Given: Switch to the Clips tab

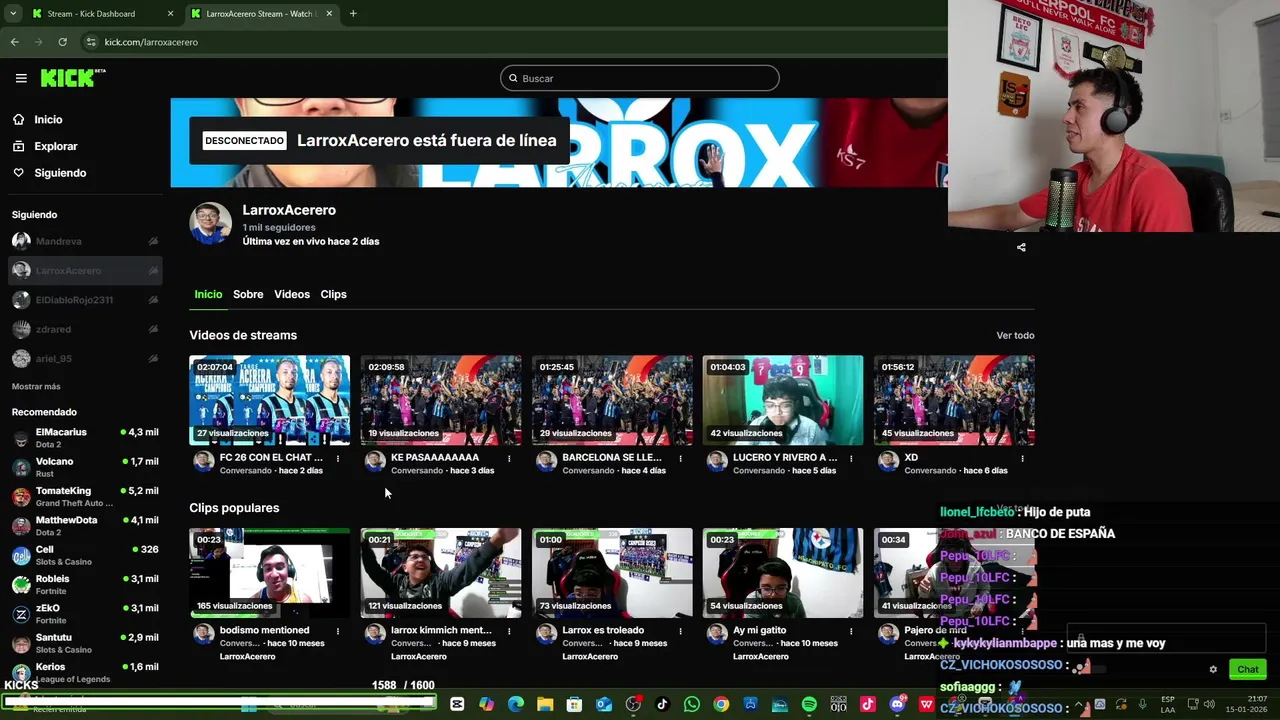Looking at the screenshot, I should [333, 294].
